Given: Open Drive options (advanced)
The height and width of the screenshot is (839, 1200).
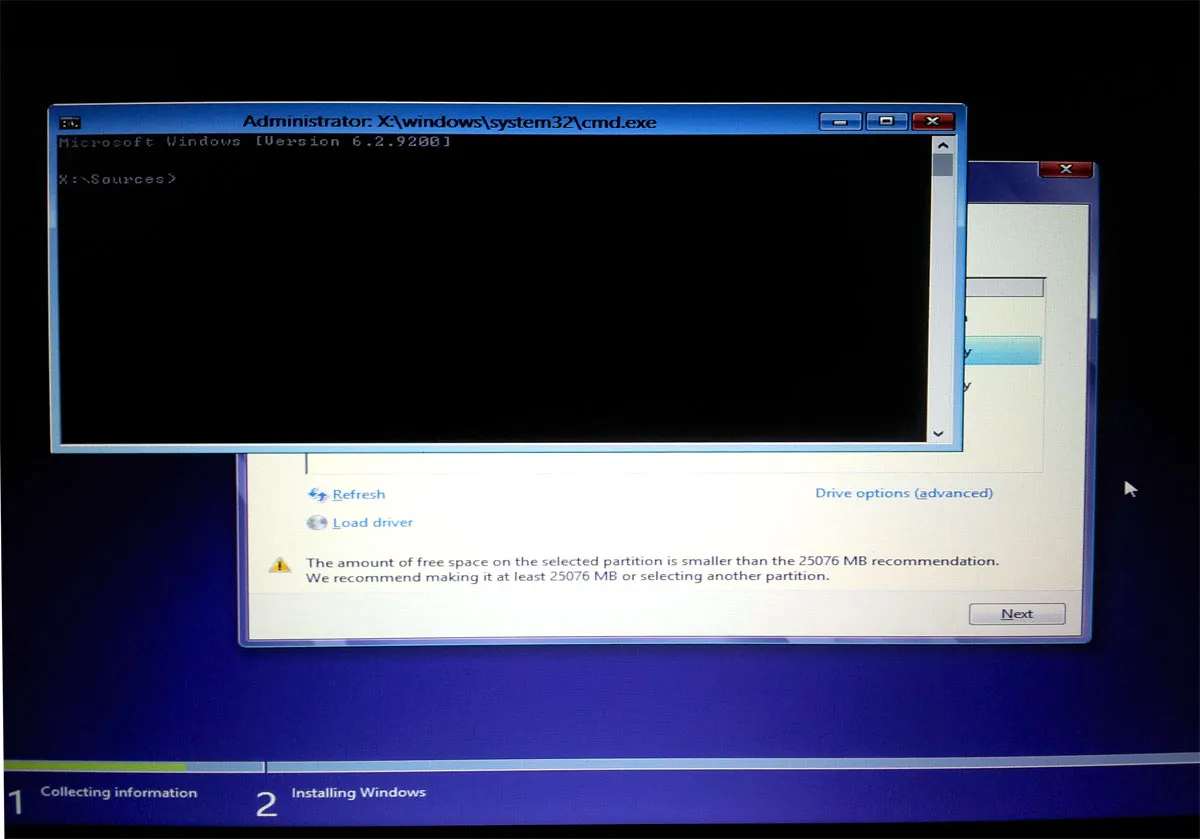Looking at the screenshot, I should pos(904,493).
